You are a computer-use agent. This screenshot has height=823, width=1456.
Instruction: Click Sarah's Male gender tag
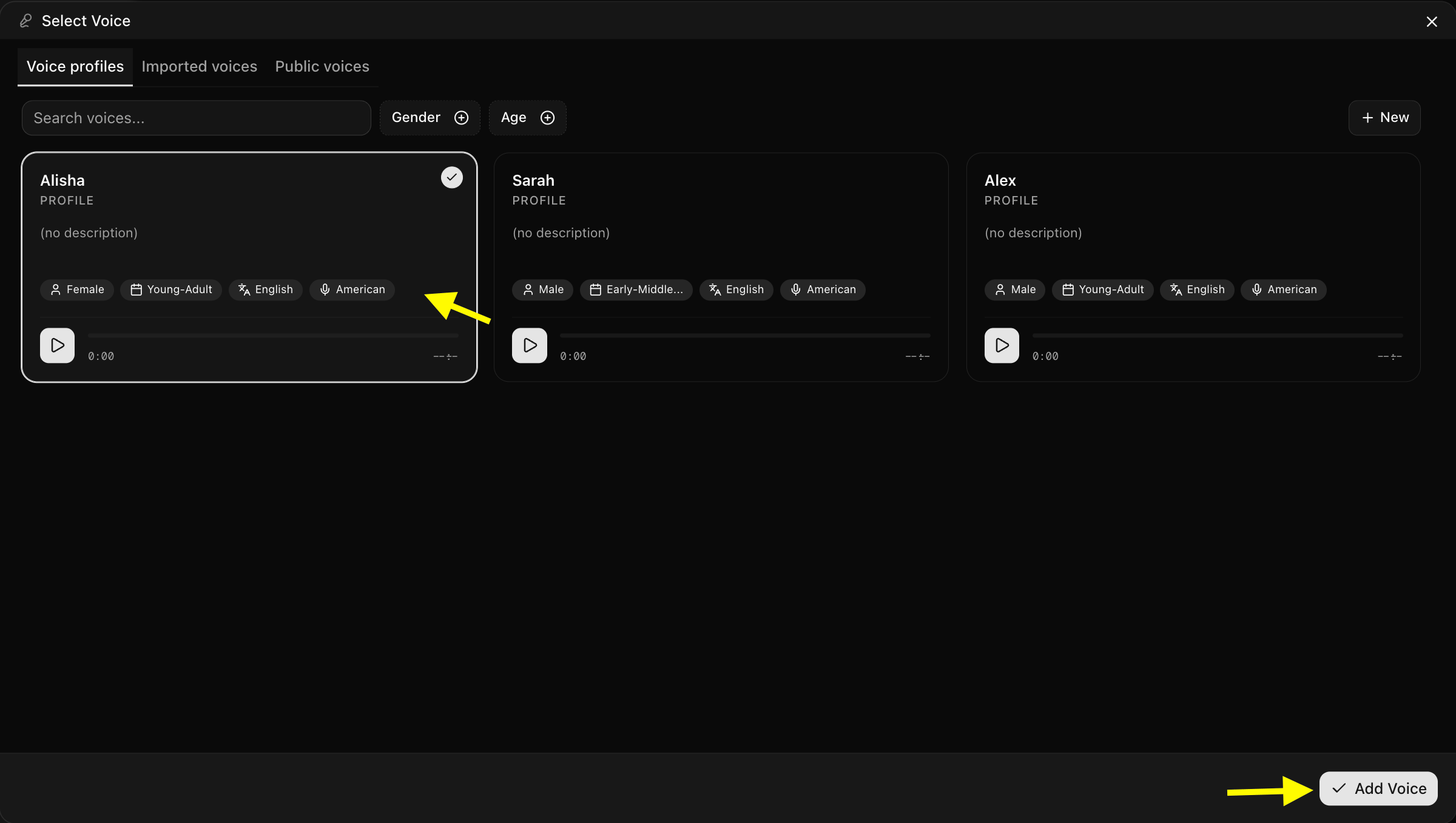[x=543, y=290]
